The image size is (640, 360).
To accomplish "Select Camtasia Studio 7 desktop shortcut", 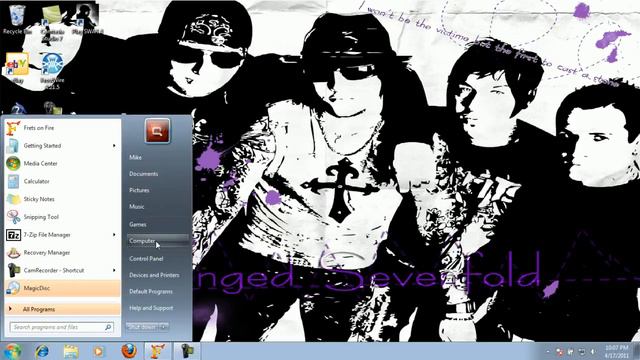I will [x=53, y=24].
